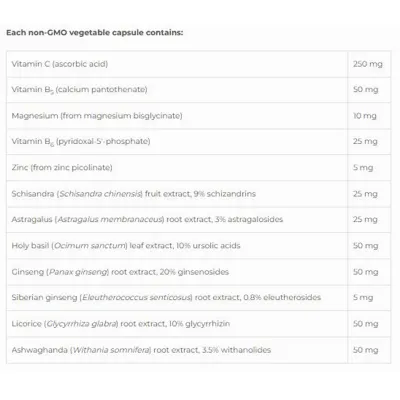Click the 250 mg value cell

(x=368, y=64)
